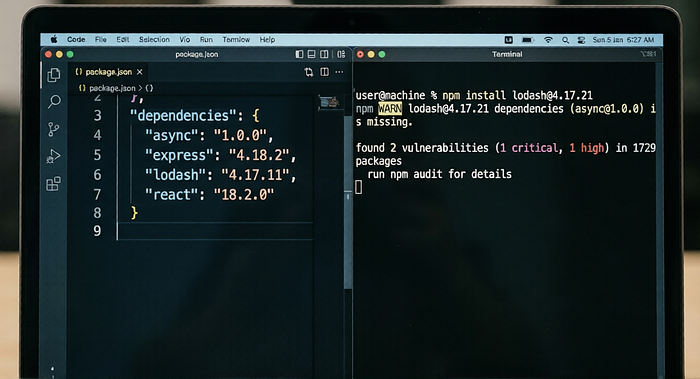The height and width of the screenshot is (379, 700).
Task: Click the "4.17.11" version value
Action: click(x=255, y=175)
